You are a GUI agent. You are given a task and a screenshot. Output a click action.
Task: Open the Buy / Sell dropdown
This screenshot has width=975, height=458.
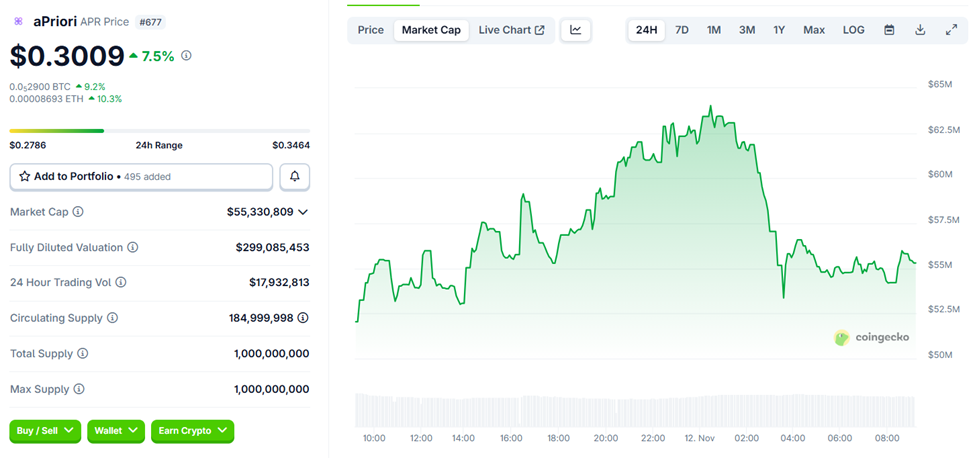[44, 431]
